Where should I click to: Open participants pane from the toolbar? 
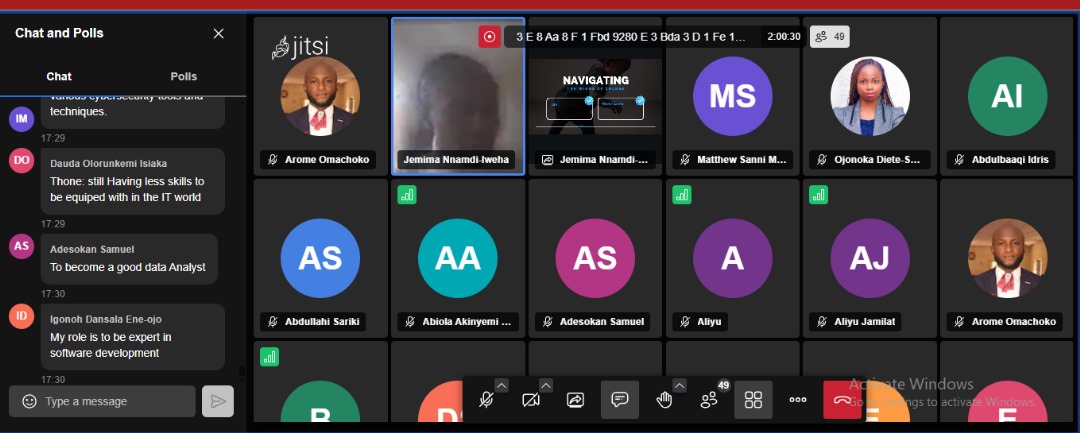(709, 400)
